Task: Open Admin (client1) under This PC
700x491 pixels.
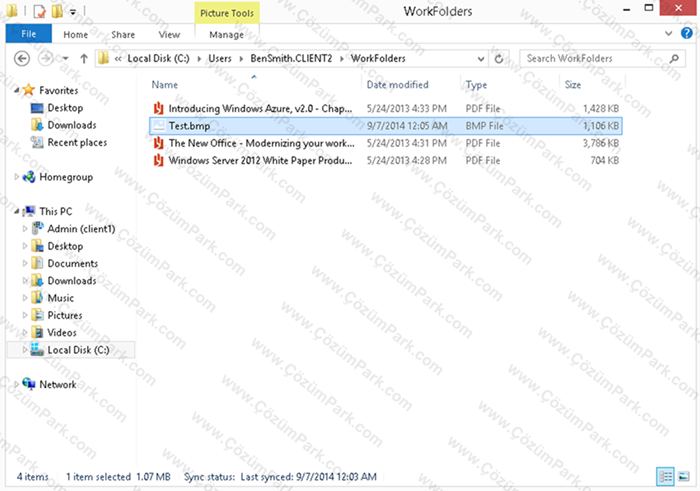Action: (x=81, y=229)
